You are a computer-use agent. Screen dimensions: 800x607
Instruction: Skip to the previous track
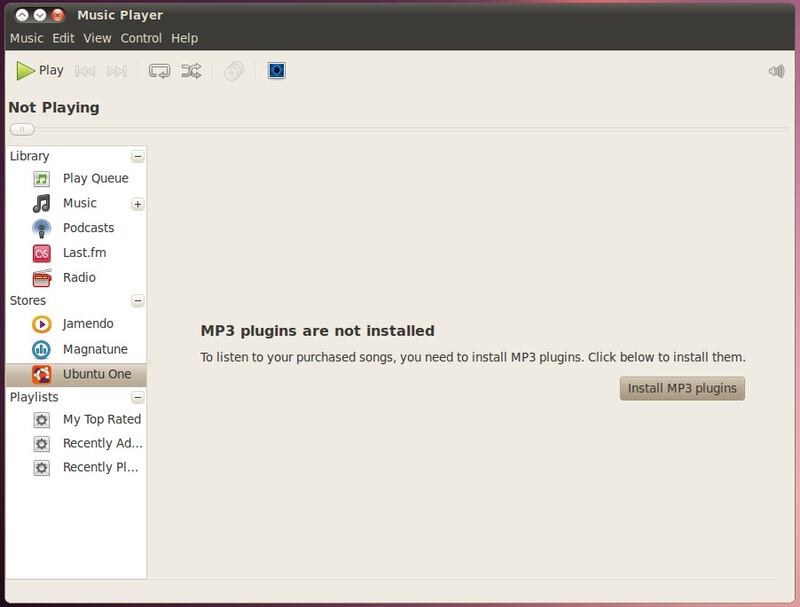click(x=86, y=71)
